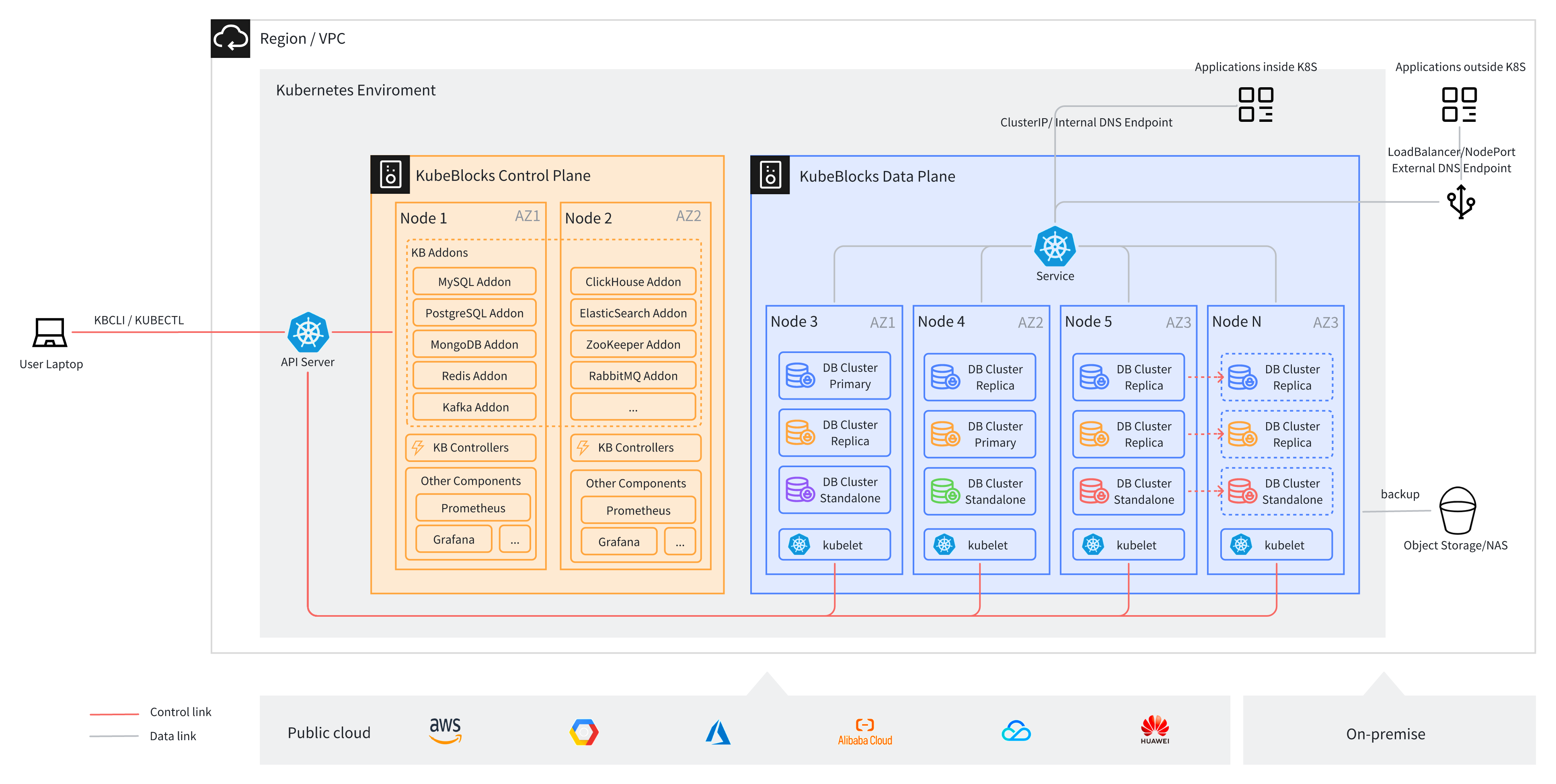The height and width of the screenshot is (784, 1556).
Task: Click the Public cloud label
Action: point(328,733)
